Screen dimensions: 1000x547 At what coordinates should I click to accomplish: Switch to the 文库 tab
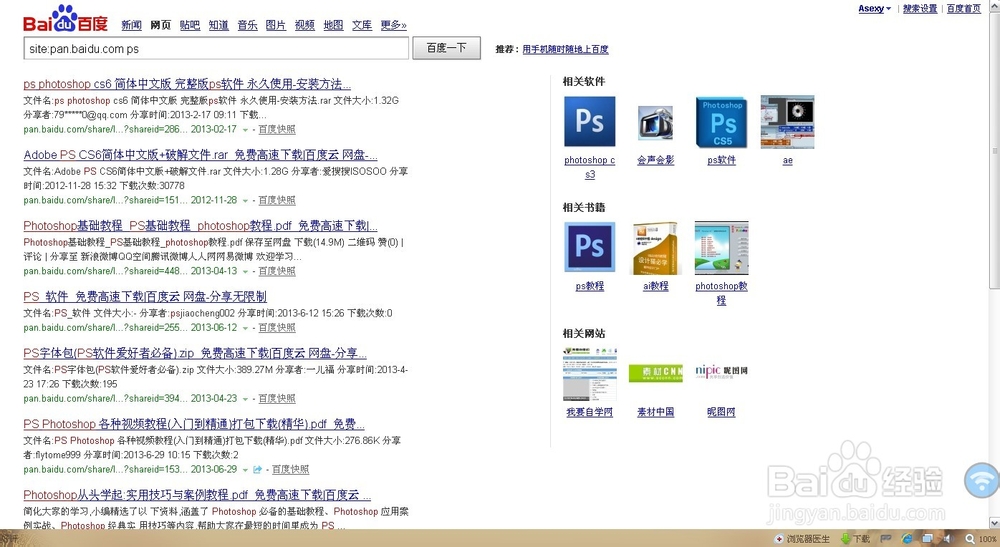coord(362,25)
